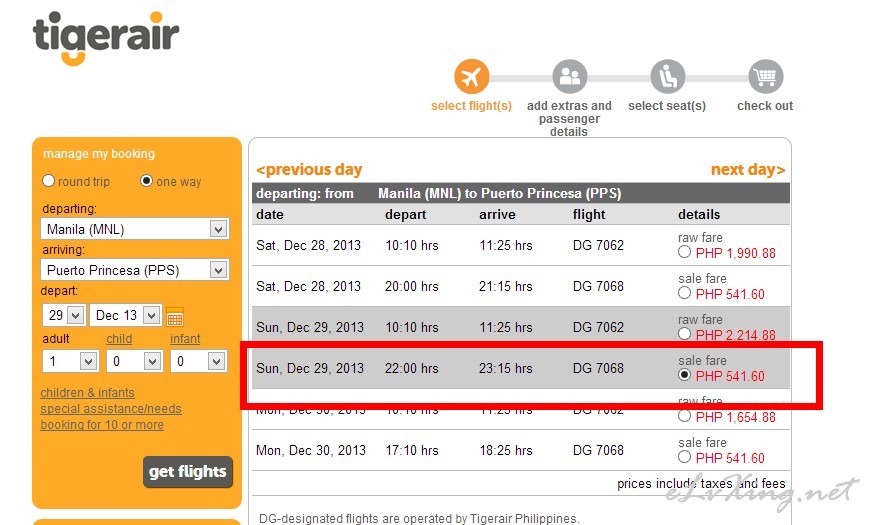This screenshot has height=525, width=870.
Task: Select the round trip radio button
Action: tap(48, 182)
